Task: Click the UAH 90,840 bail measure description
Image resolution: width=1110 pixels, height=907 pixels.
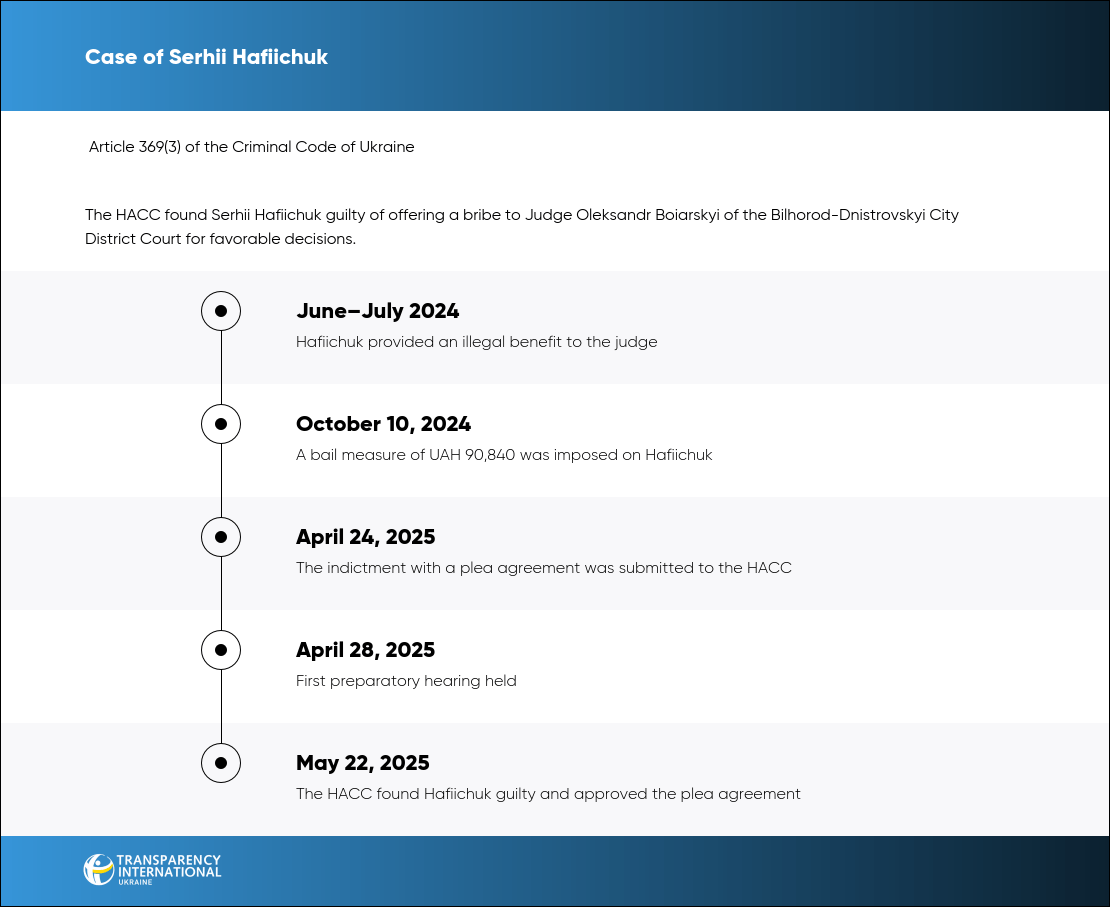Action: click(x=504, y=455)
